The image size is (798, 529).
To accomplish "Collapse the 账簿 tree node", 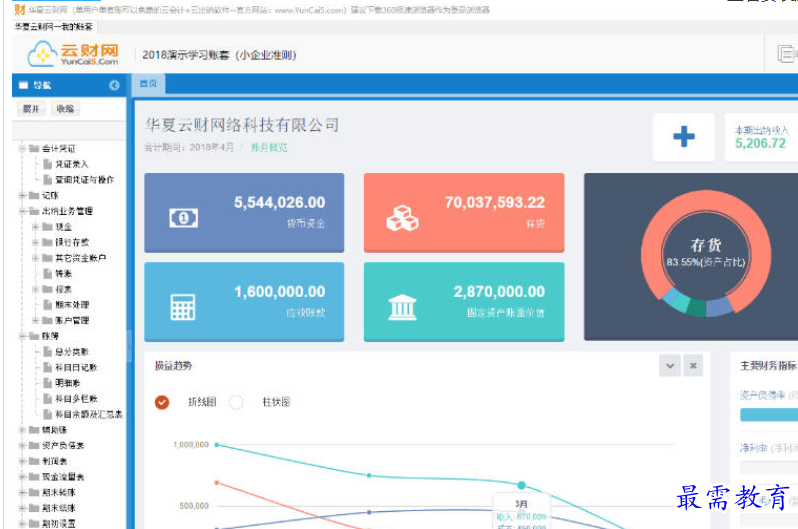I will tap(22, 336).
